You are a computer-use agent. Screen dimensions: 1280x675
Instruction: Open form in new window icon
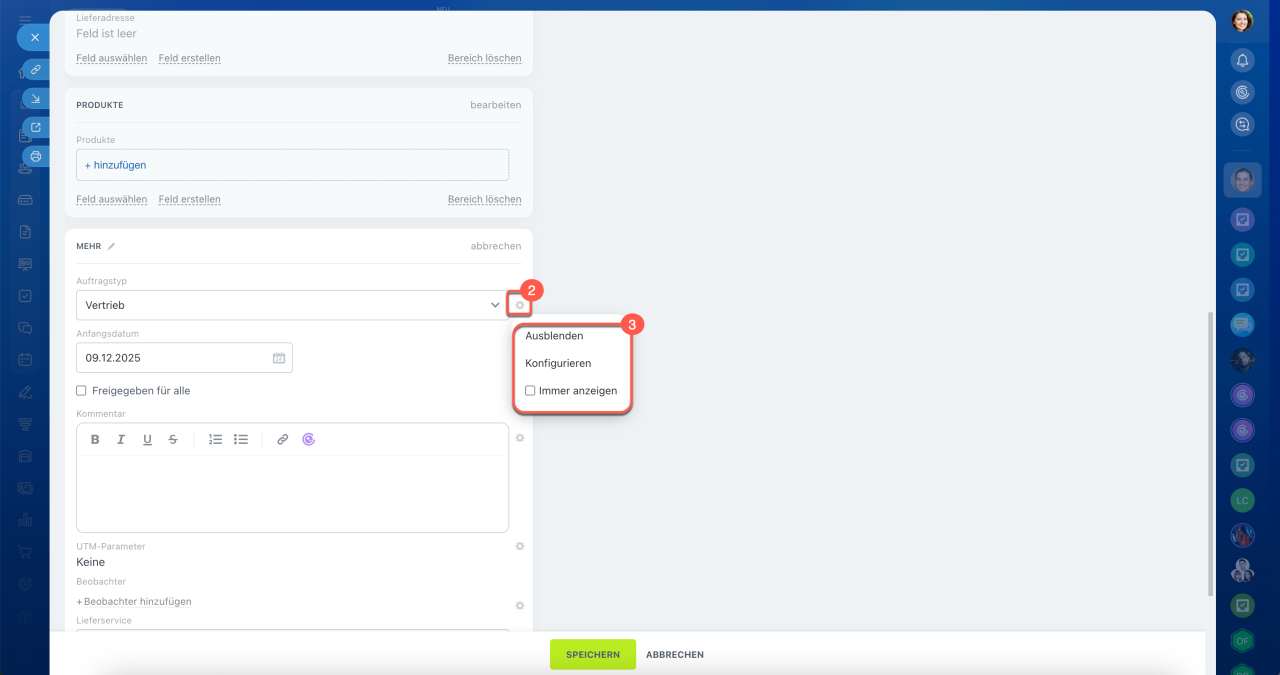coord(36,127)
